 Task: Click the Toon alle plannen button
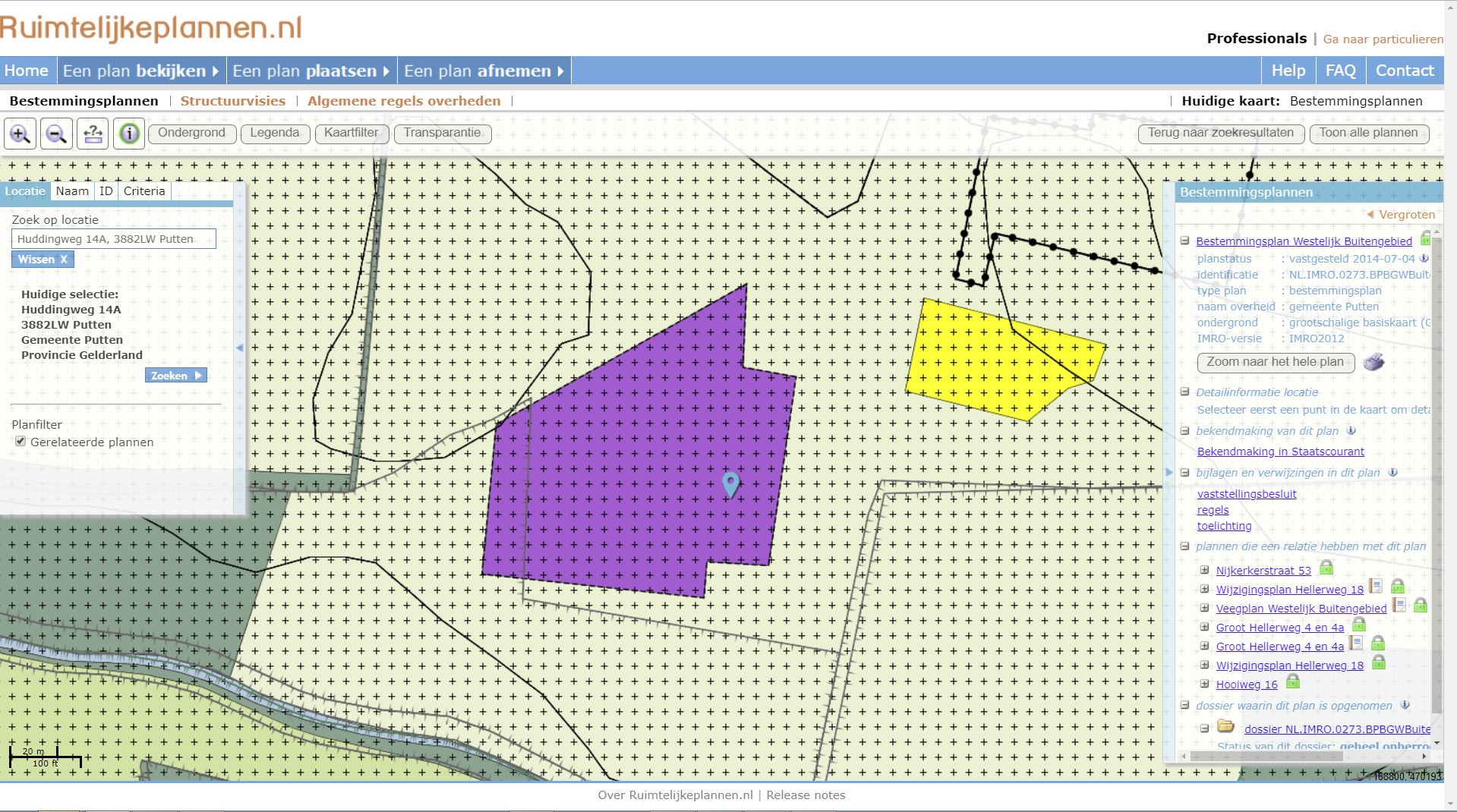point(1368,134)
